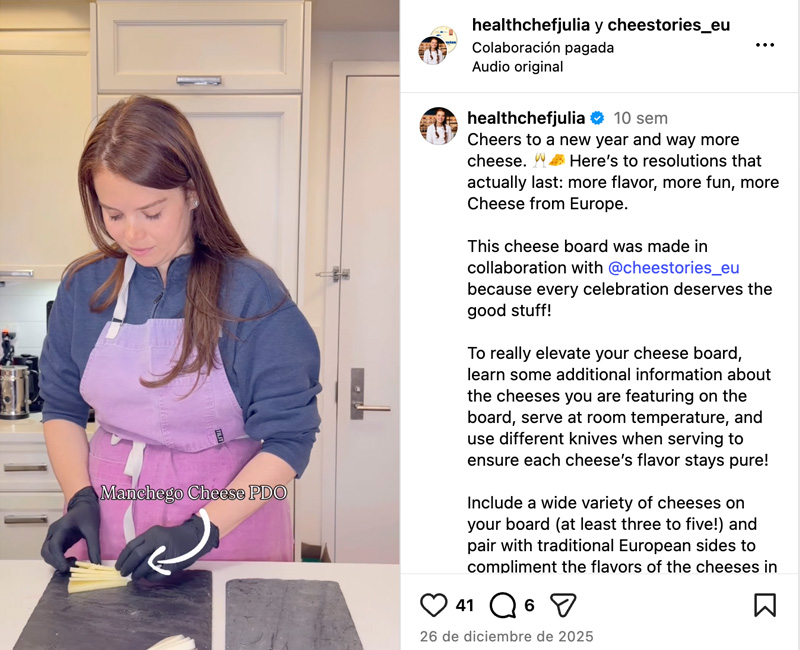Click the blue verified badge

(597, 118)
